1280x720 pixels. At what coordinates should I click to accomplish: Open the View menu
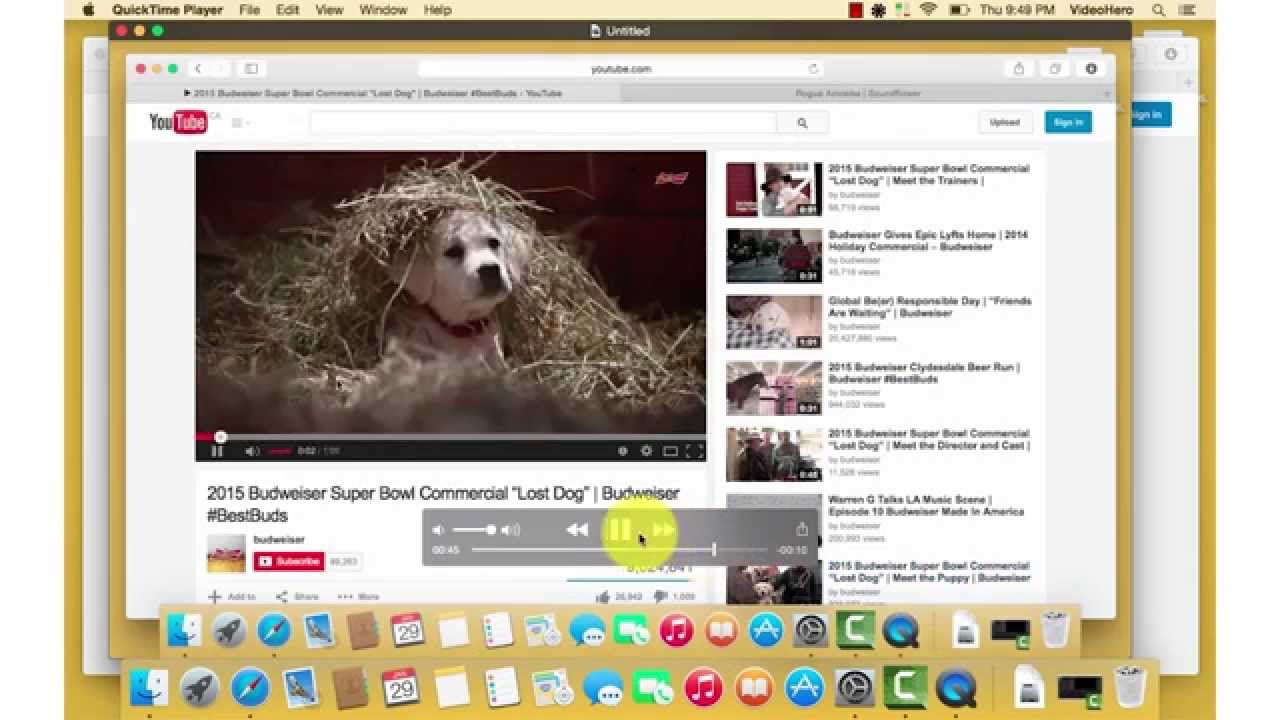[x=329, y=10]
